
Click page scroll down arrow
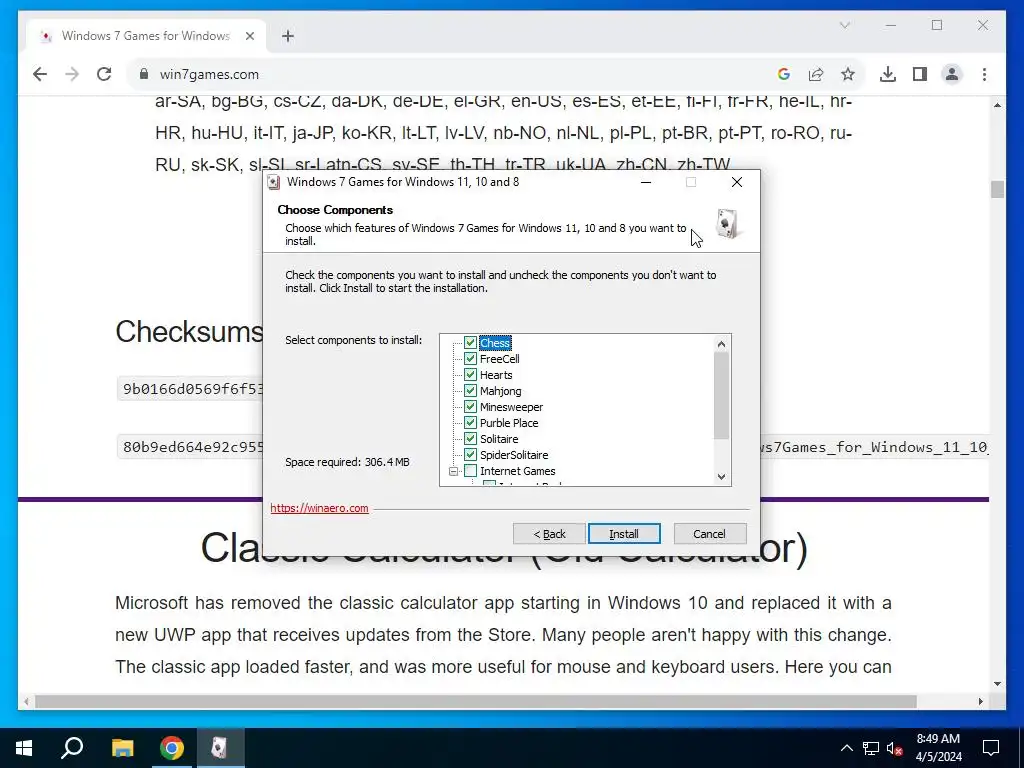(997, 684)
